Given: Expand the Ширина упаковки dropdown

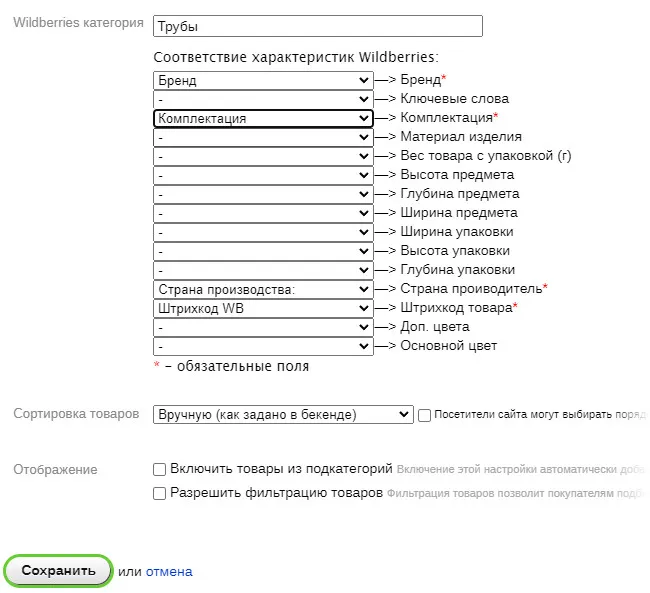Looking at the screenshot, I should click(x=263, y=232).
